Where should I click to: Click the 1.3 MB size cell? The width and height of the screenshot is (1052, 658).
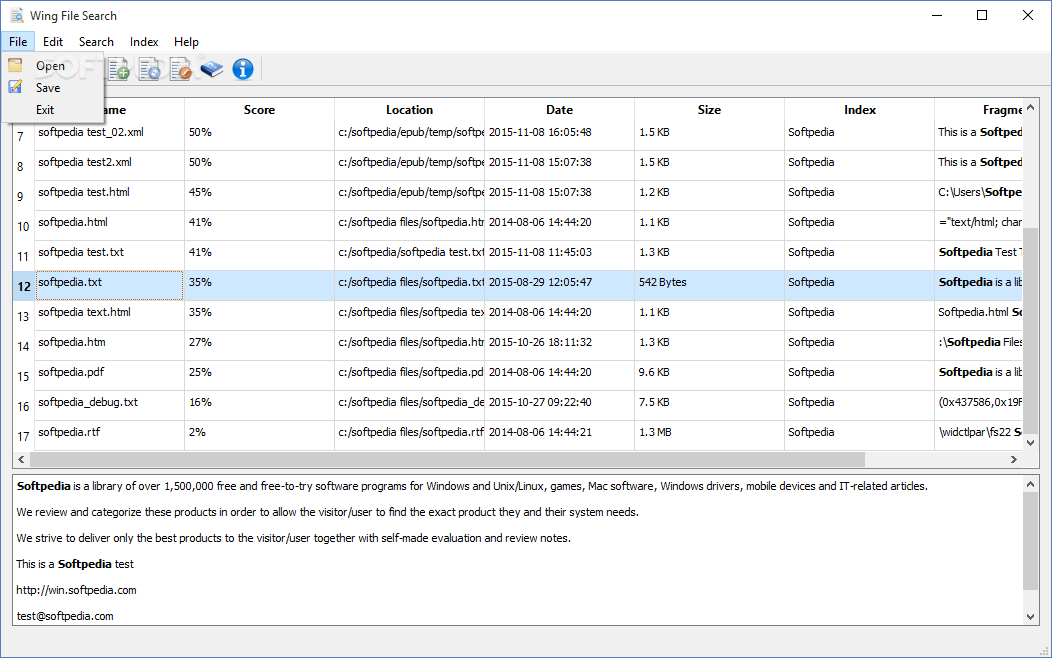point(709,435)
